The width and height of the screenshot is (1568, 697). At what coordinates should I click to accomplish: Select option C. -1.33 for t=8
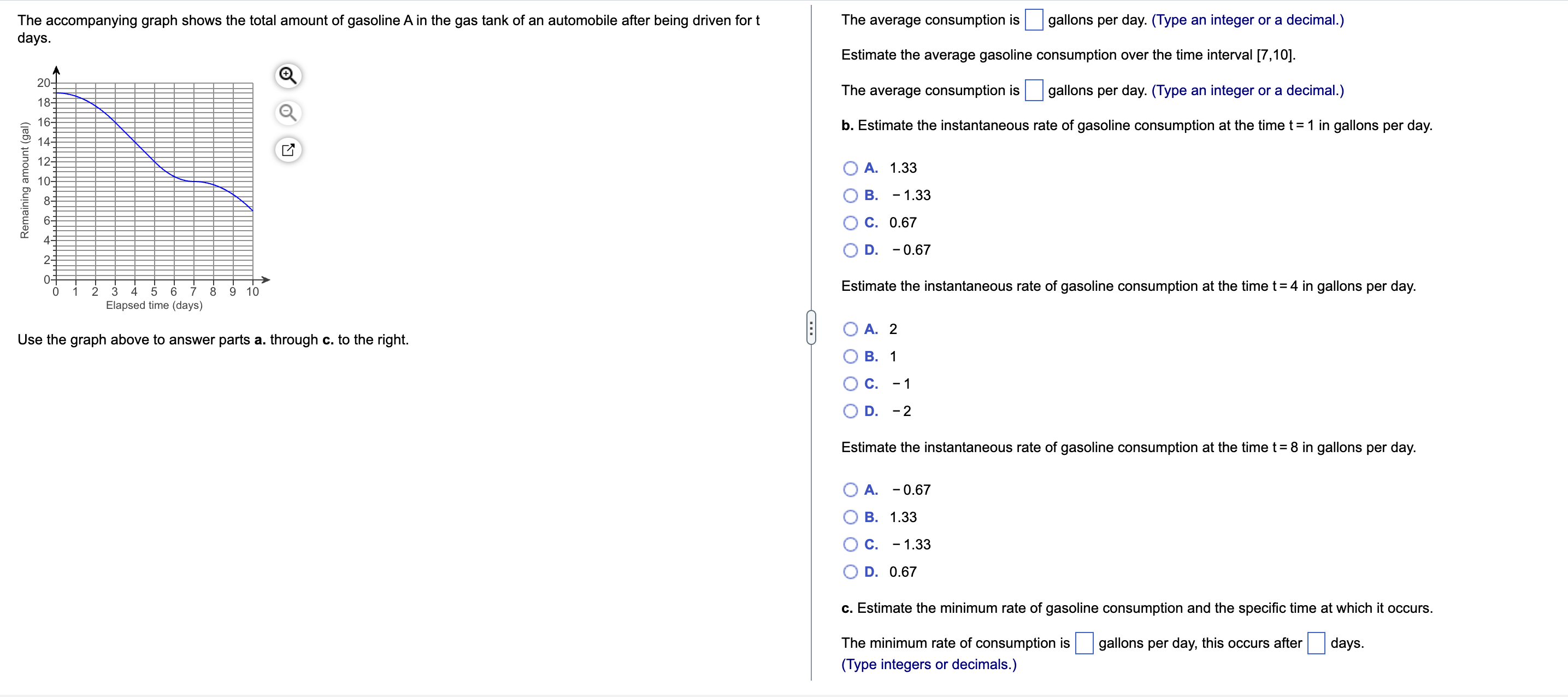[x=850, y=544]
